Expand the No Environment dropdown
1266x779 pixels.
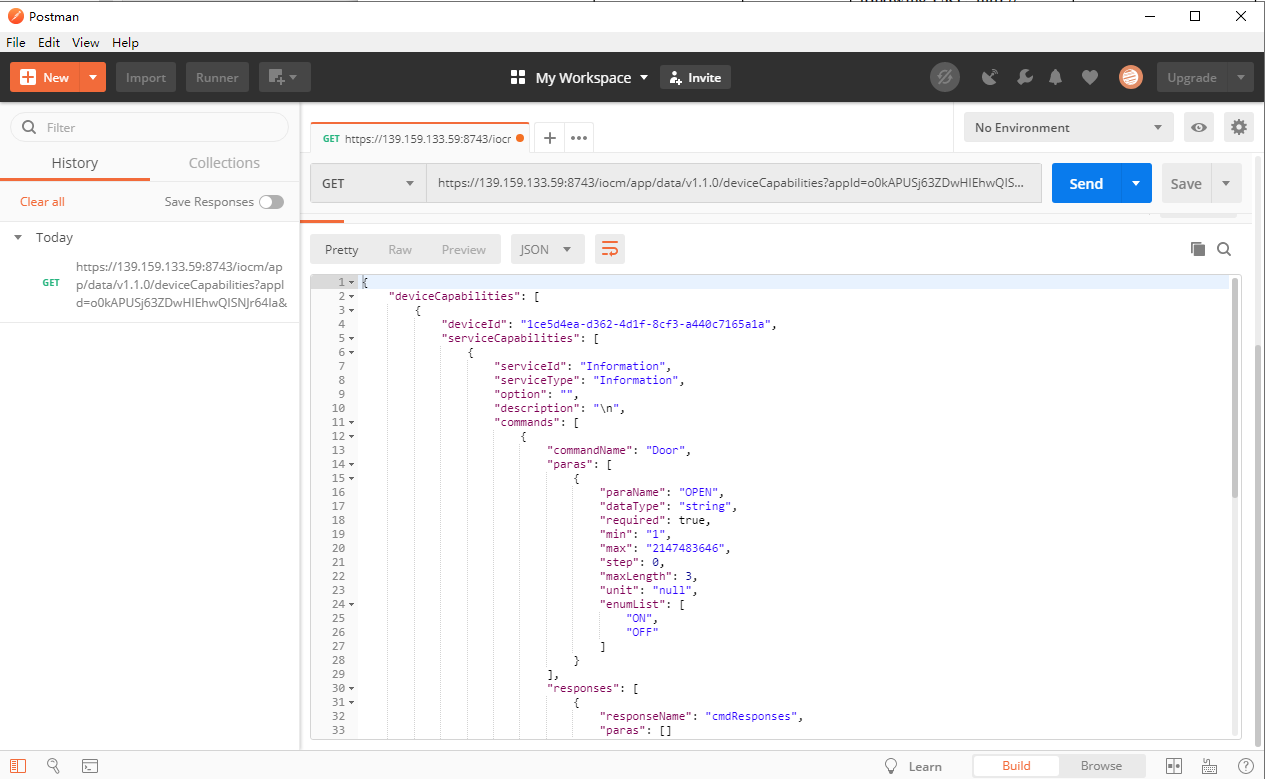click(x=1067, y=127)
